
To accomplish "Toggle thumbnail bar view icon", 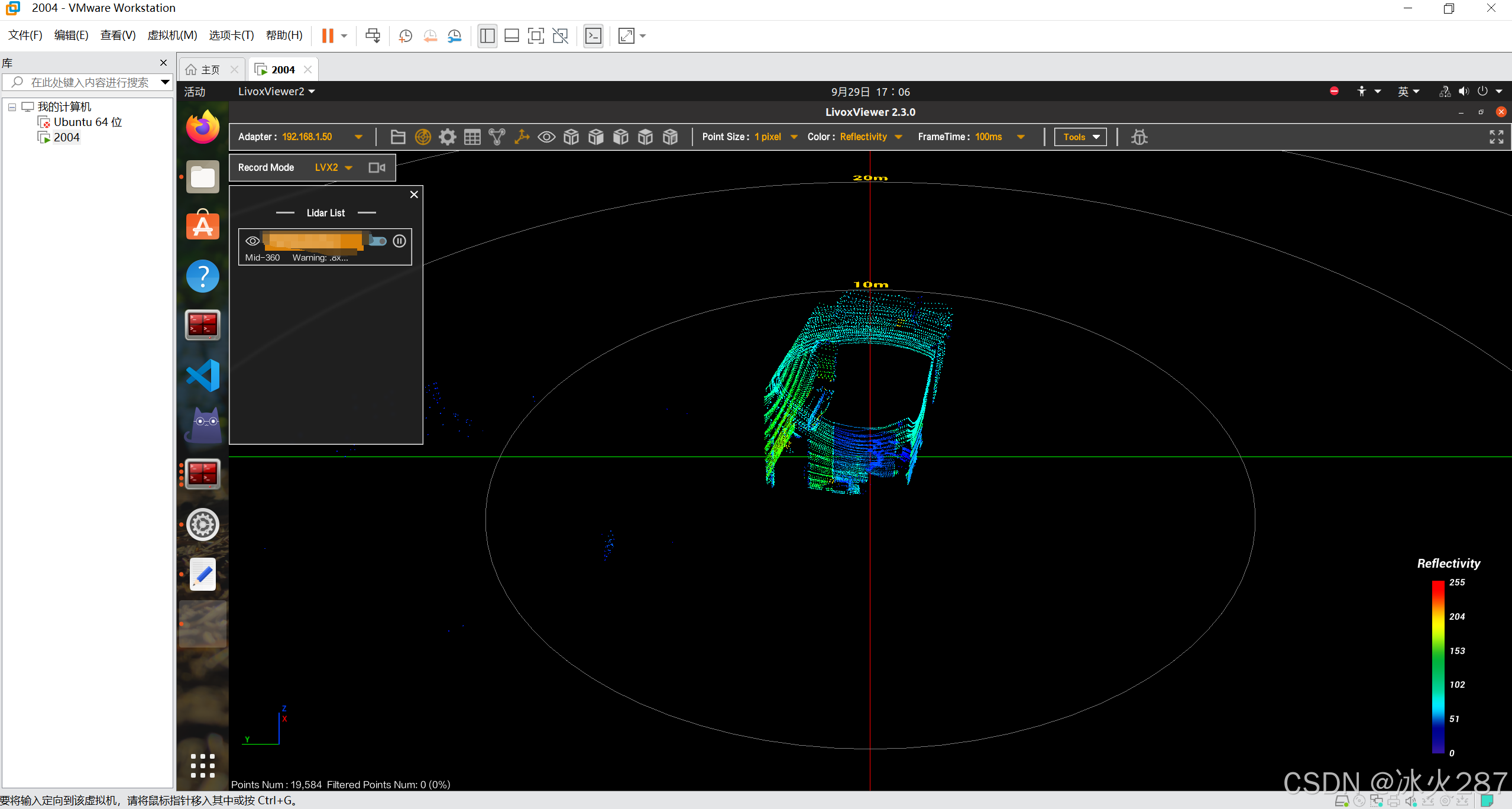I will [x=512, y=36].
